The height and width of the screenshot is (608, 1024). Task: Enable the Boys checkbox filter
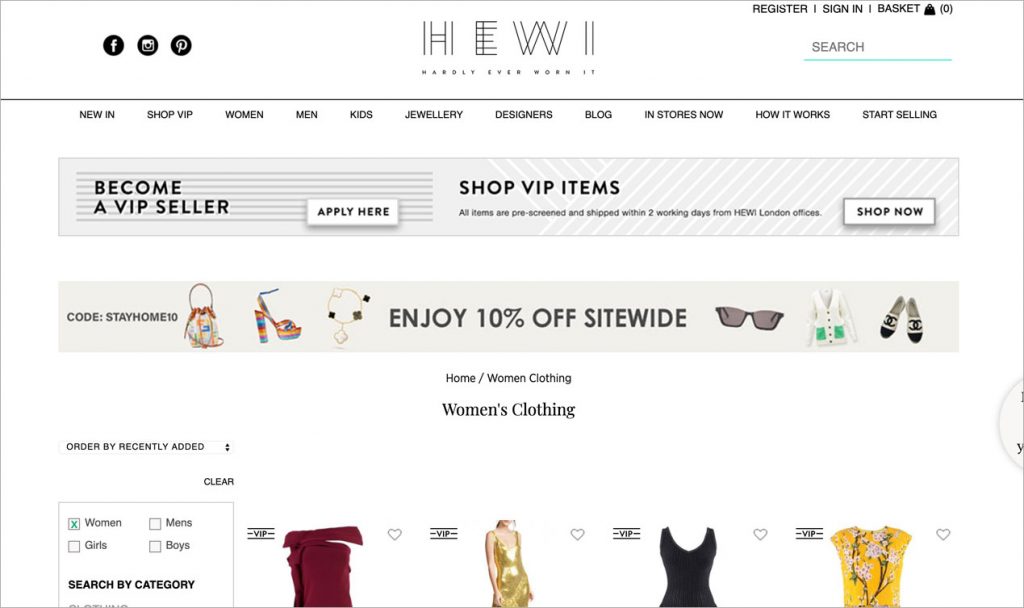pyautogui.click(x=155, y=546)
